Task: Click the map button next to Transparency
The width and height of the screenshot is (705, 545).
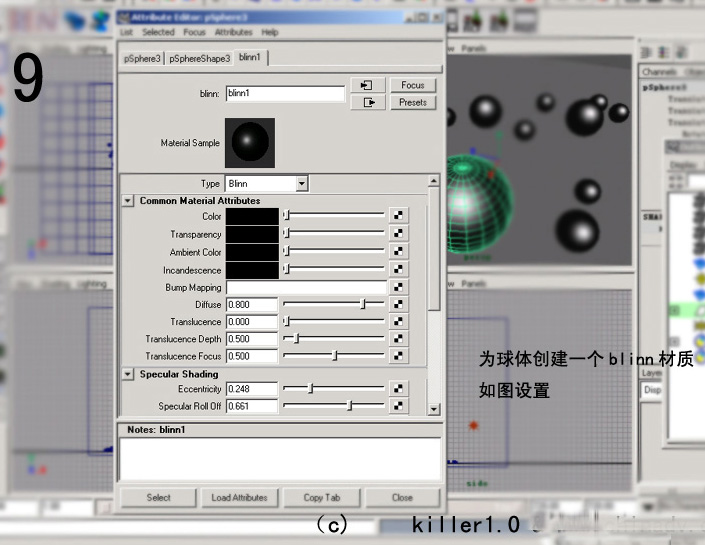Action: [x=398, y=233]
